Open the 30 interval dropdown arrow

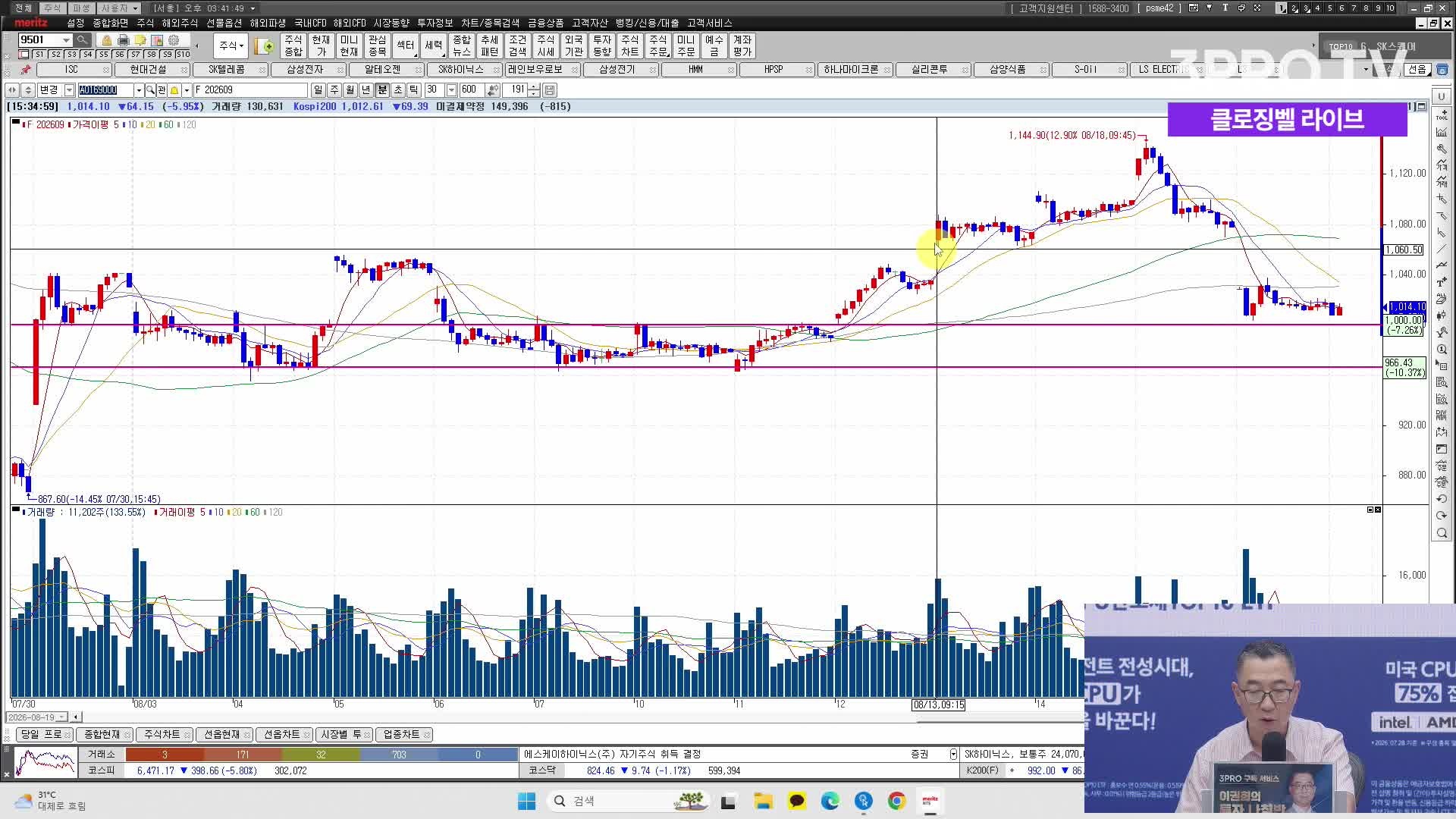point(451,90)
